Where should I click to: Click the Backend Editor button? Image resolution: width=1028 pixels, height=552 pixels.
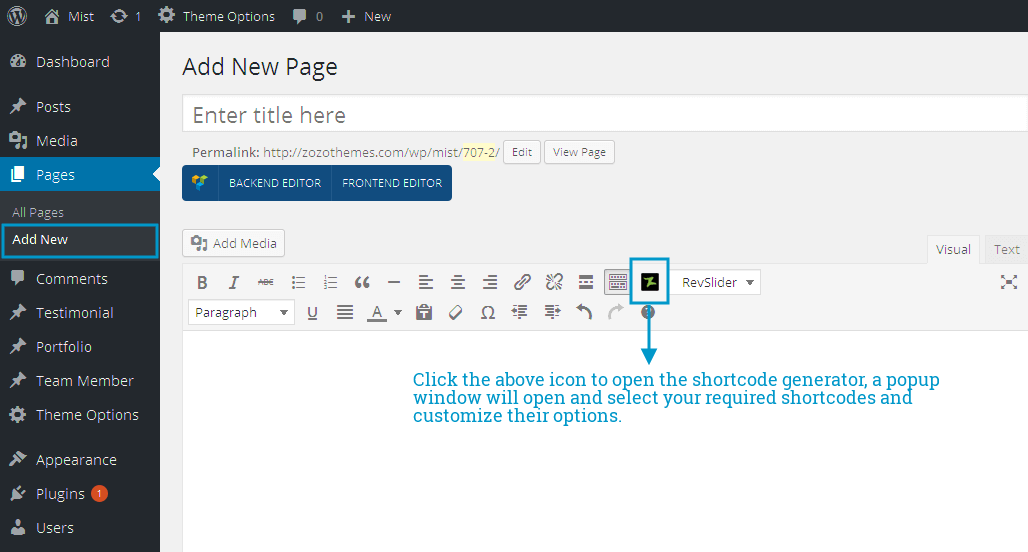[275, 183]
